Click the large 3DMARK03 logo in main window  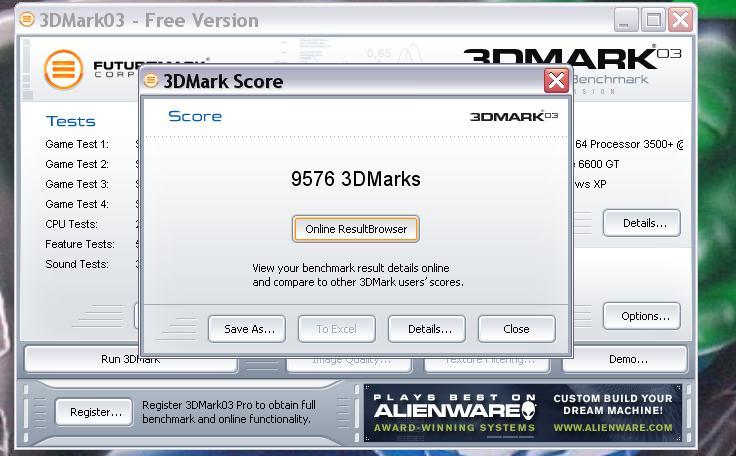coord(572,57)
